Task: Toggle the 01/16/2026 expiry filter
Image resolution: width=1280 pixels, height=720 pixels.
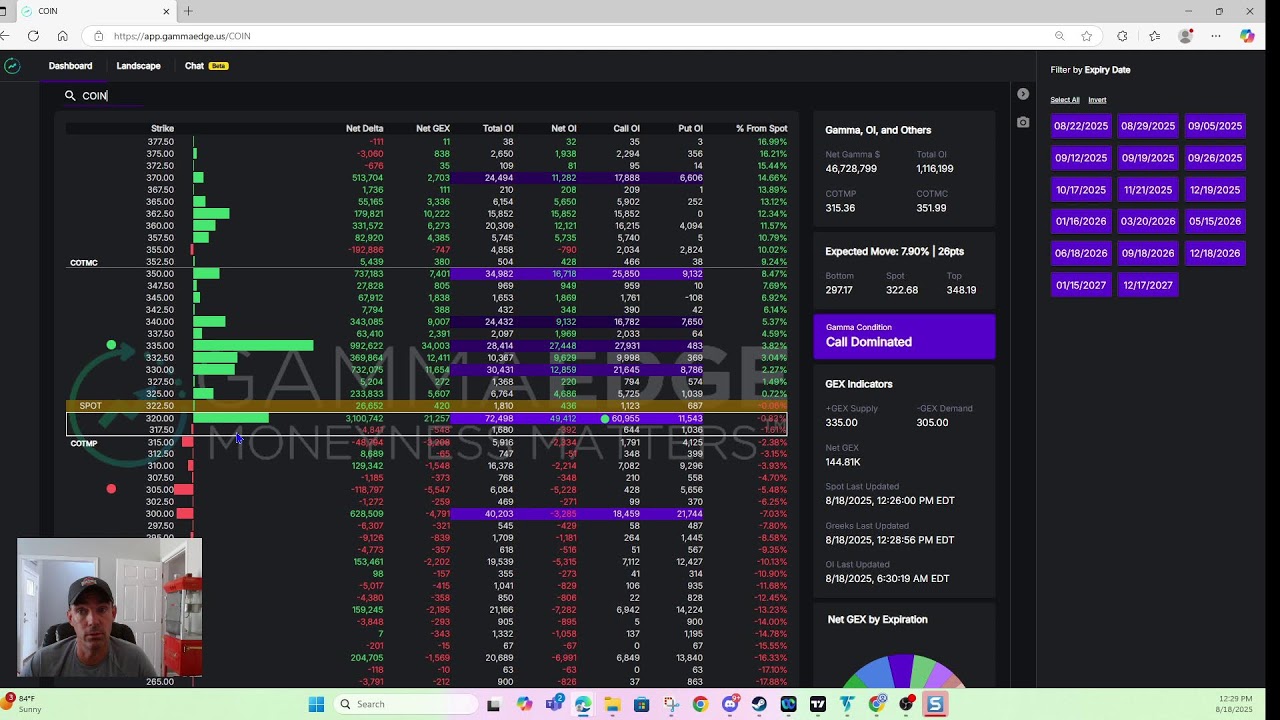Action: 1081,221
